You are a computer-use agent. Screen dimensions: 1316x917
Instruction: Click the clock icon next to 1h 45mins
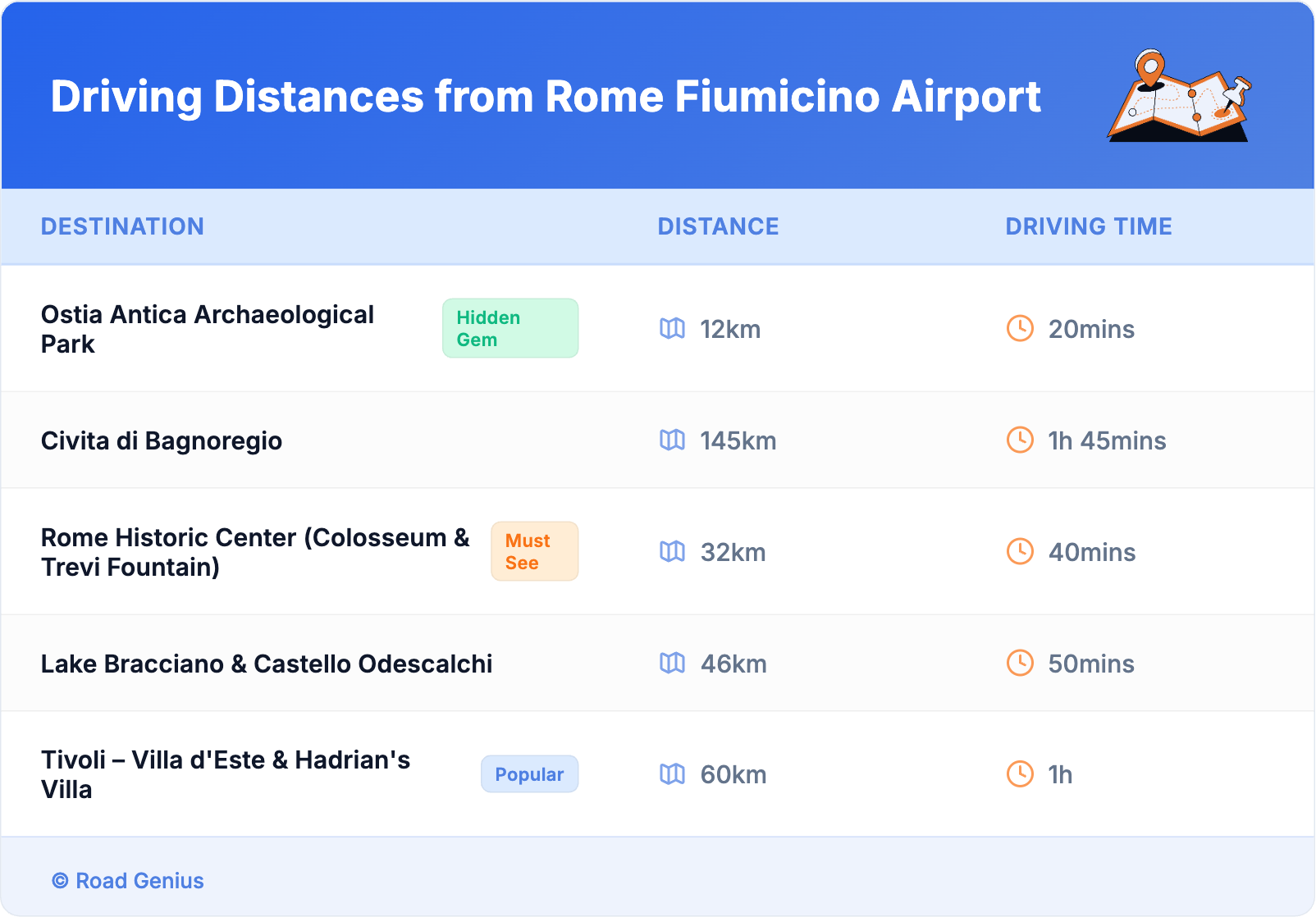click(1020, 440)
